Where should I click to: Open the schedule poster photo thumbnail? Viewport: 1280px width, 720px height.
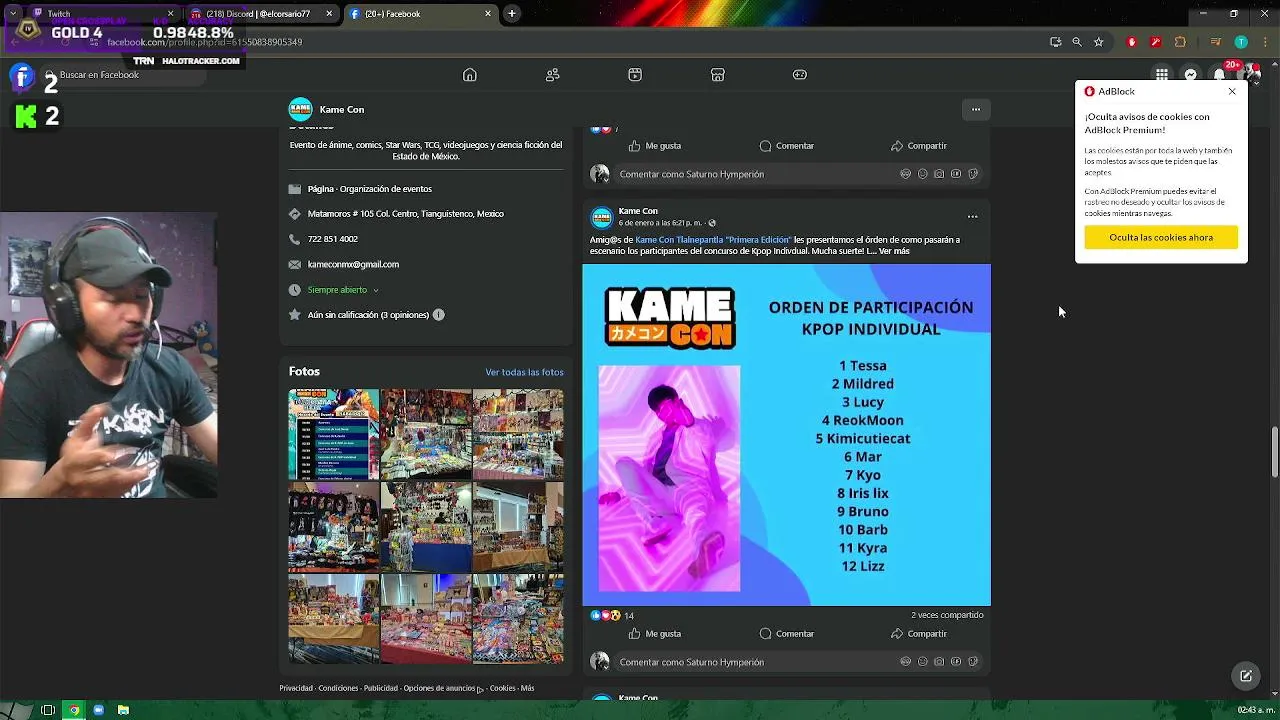(x=334, y=435)
